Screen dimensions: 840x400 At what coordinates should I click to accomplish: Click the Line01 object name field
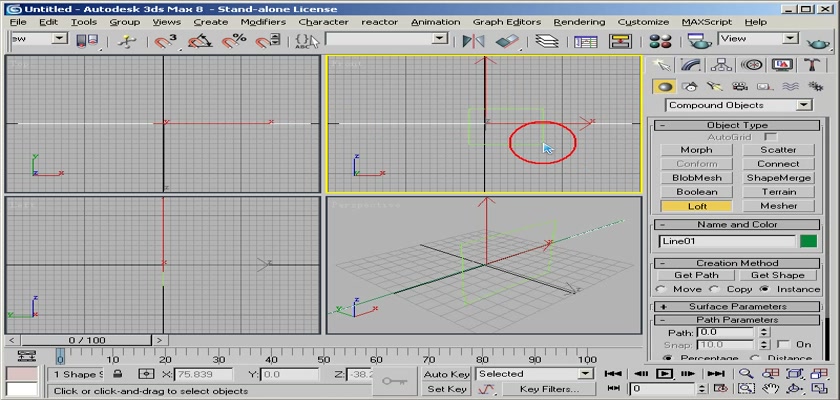[x=727, y=241]
